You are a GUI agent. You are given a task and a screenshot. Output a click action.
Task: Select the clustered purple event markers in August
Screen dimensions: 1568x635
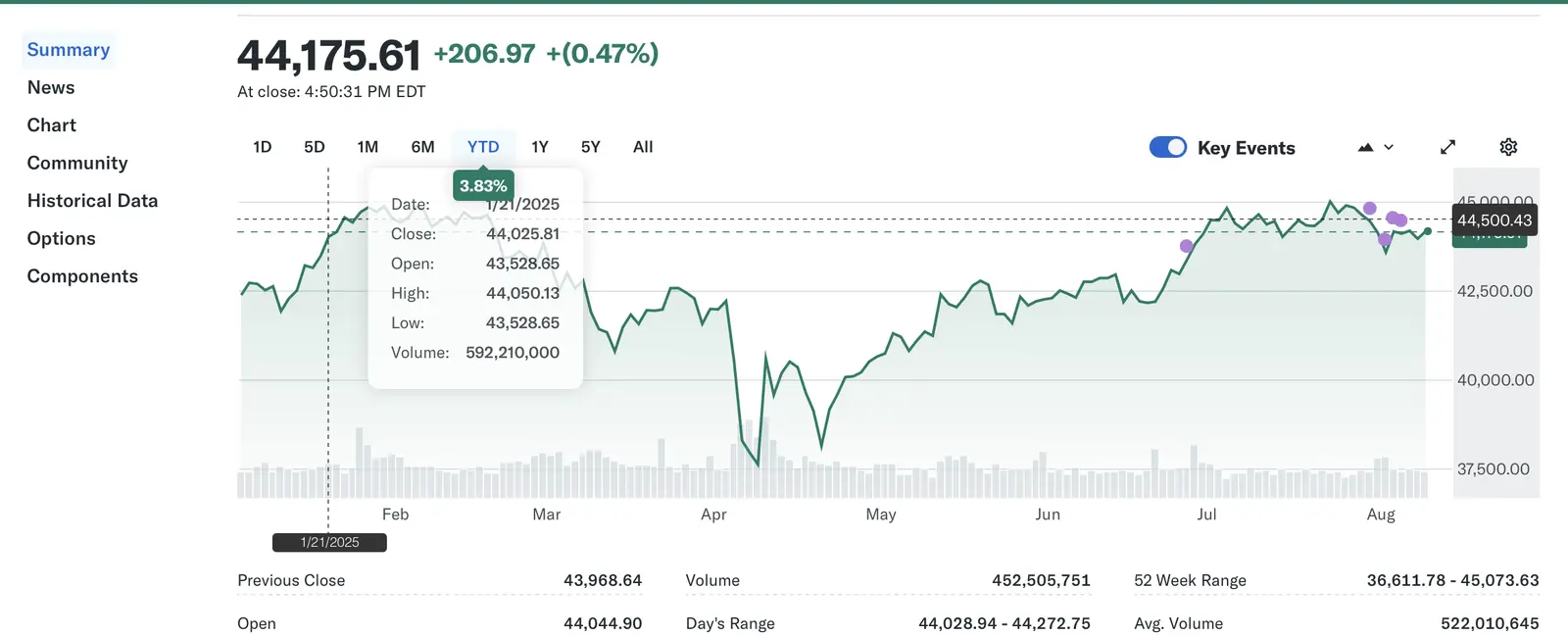pos(1396,218)
